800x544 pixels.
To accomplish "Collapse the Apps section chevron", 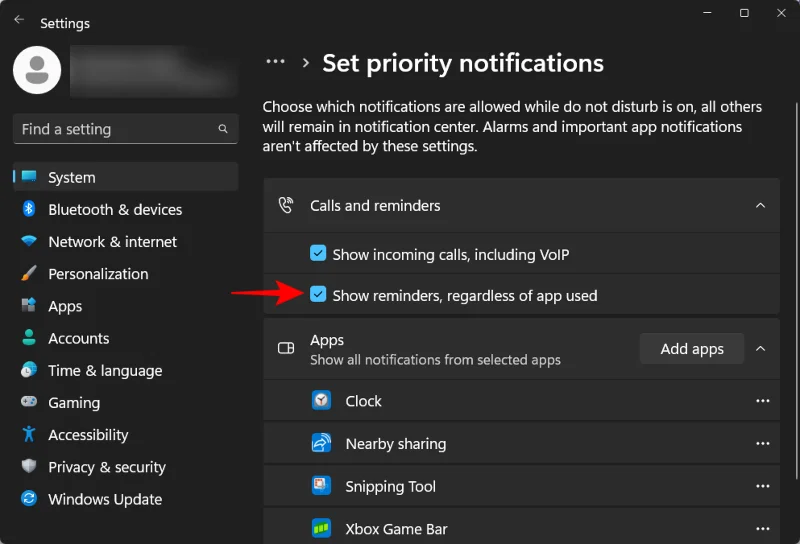I will pos(760,349).
